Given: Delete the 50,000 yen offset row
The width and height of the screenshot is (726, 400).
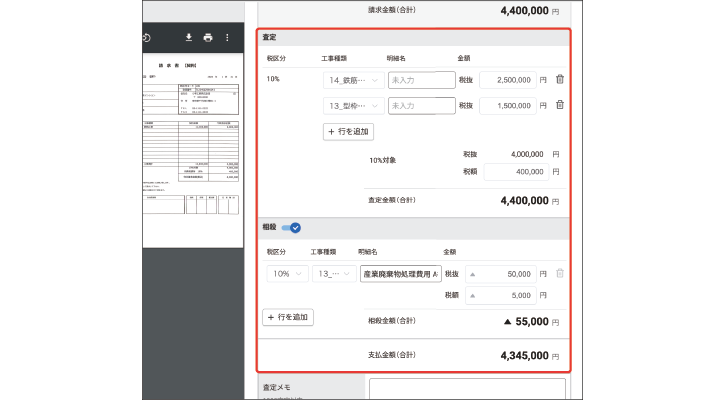Looking at the screenshot, I should click(x=560, y=273).
